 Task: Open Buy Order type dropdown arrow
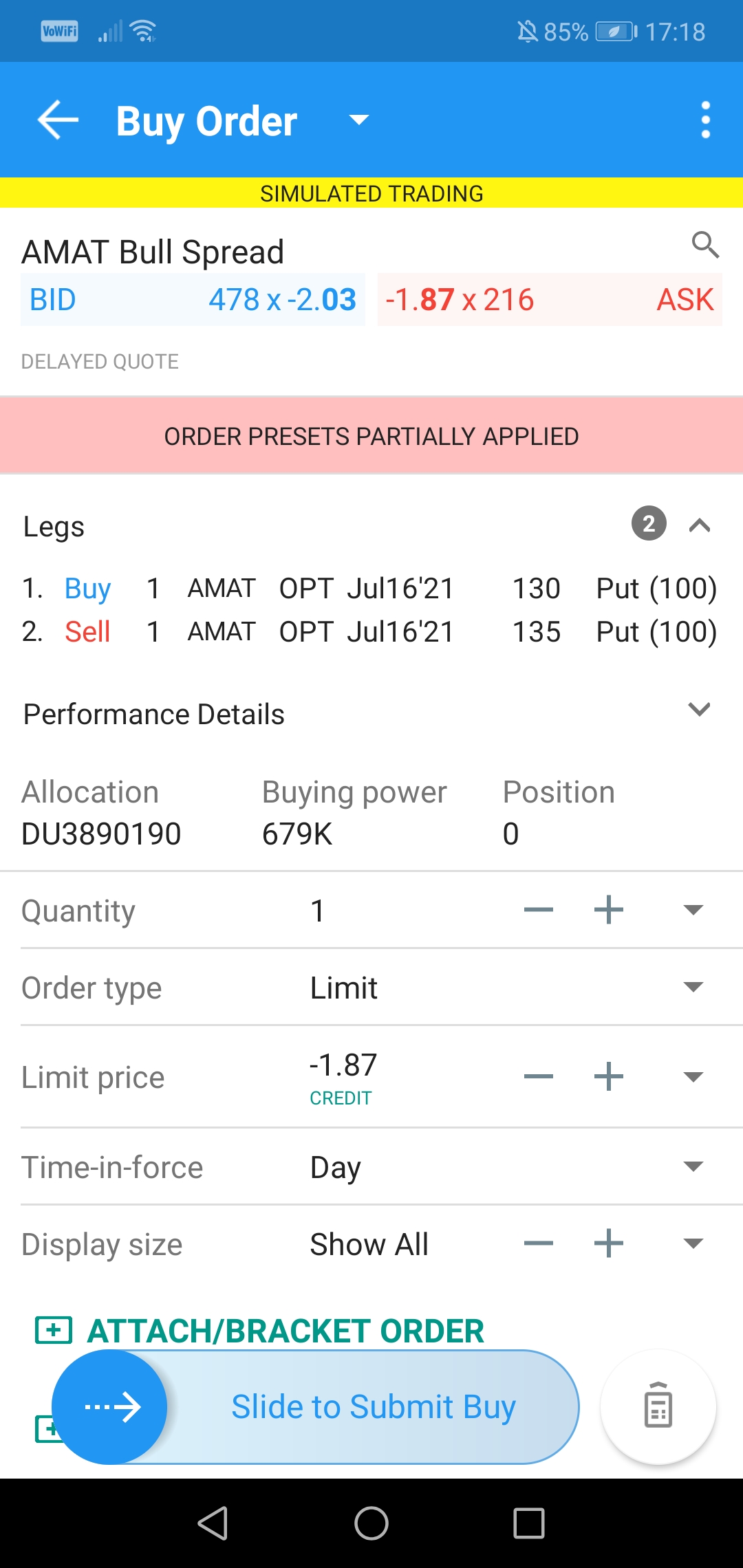pos(359,120)
